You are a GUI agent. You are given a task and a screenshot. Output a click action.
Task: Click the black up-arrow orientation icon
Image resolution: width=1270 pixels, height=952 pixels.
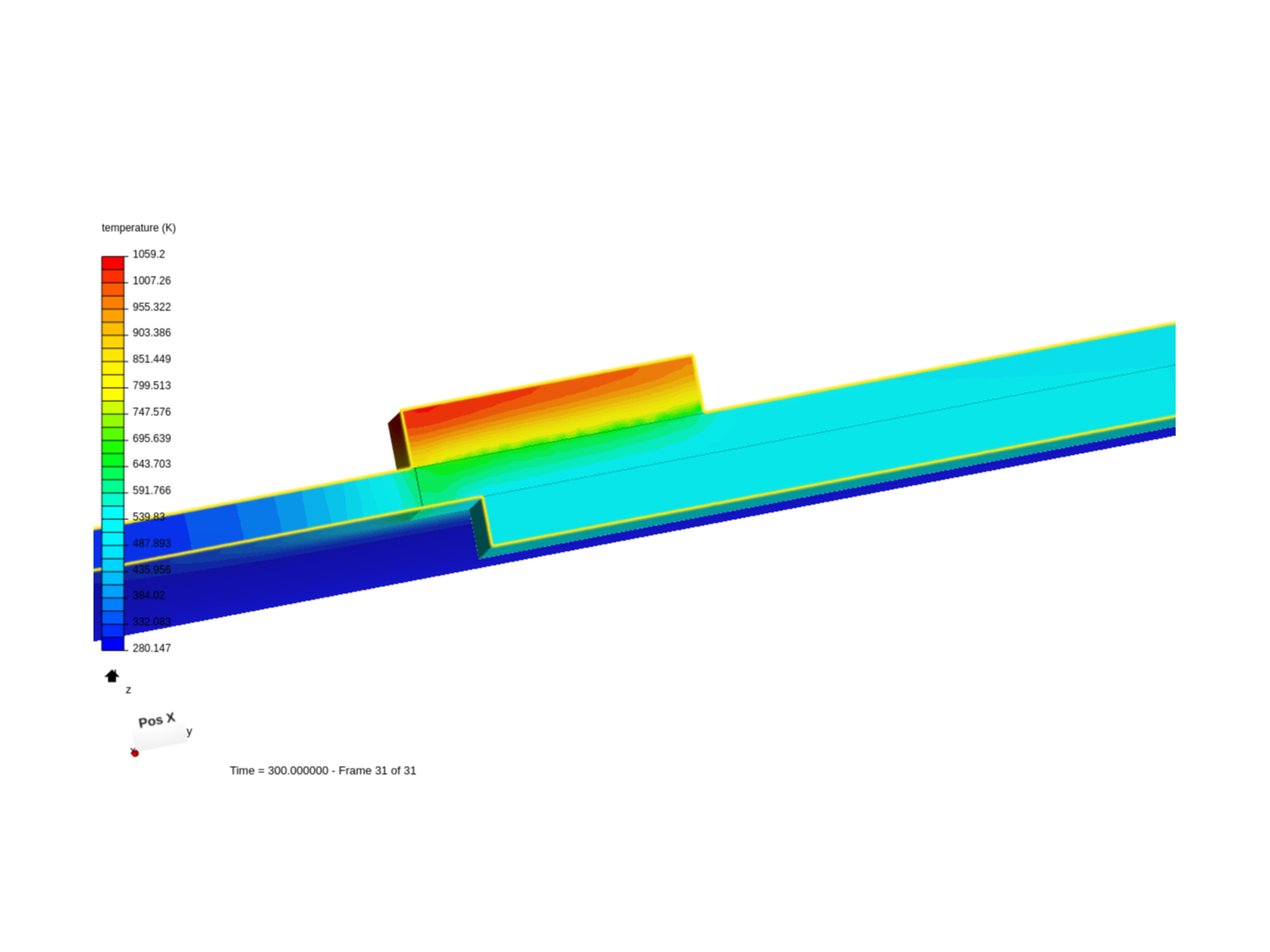112,676
